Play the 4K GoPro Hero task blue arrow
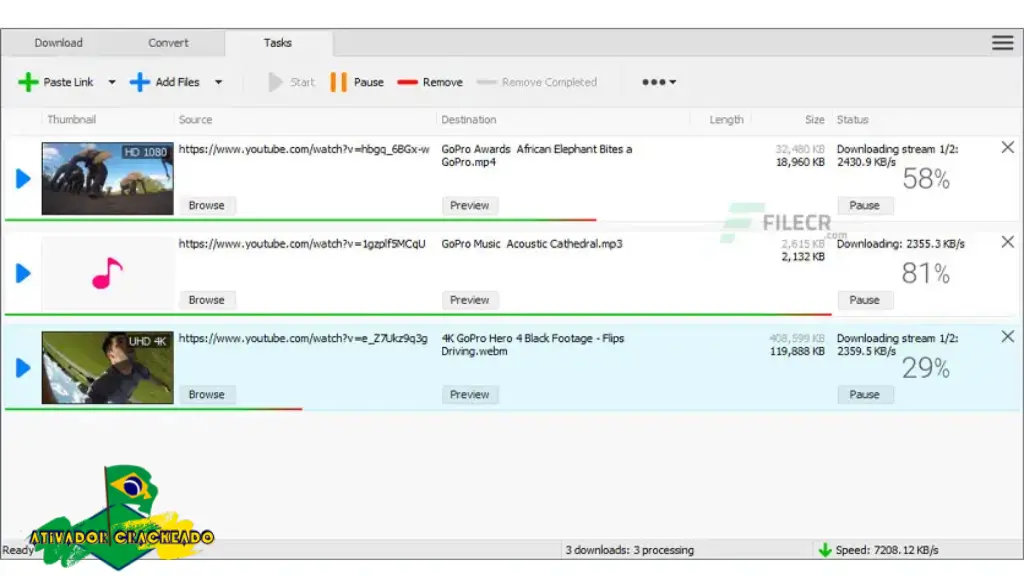The width and height of the screenshot is (1024, 576). 23,368
